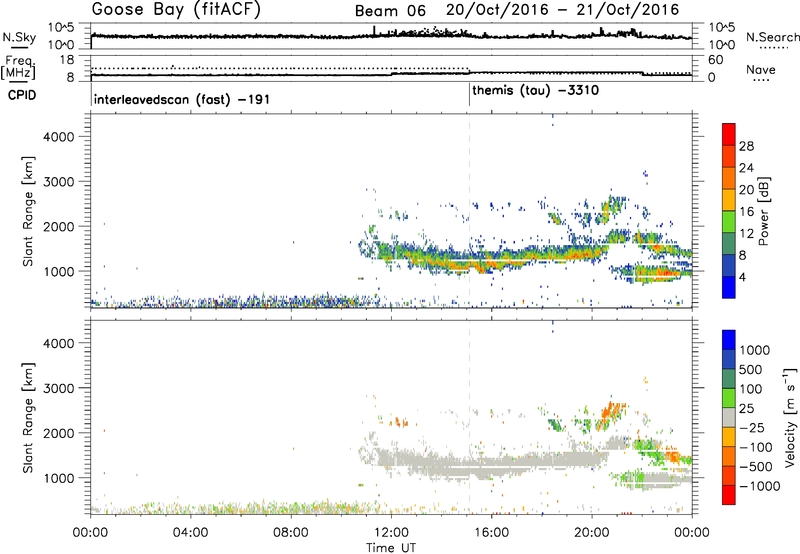The height and width of the screenshot is (554, 800).
Task: Click the "2000" tick on velocity panel
Action: coord(59,433)
